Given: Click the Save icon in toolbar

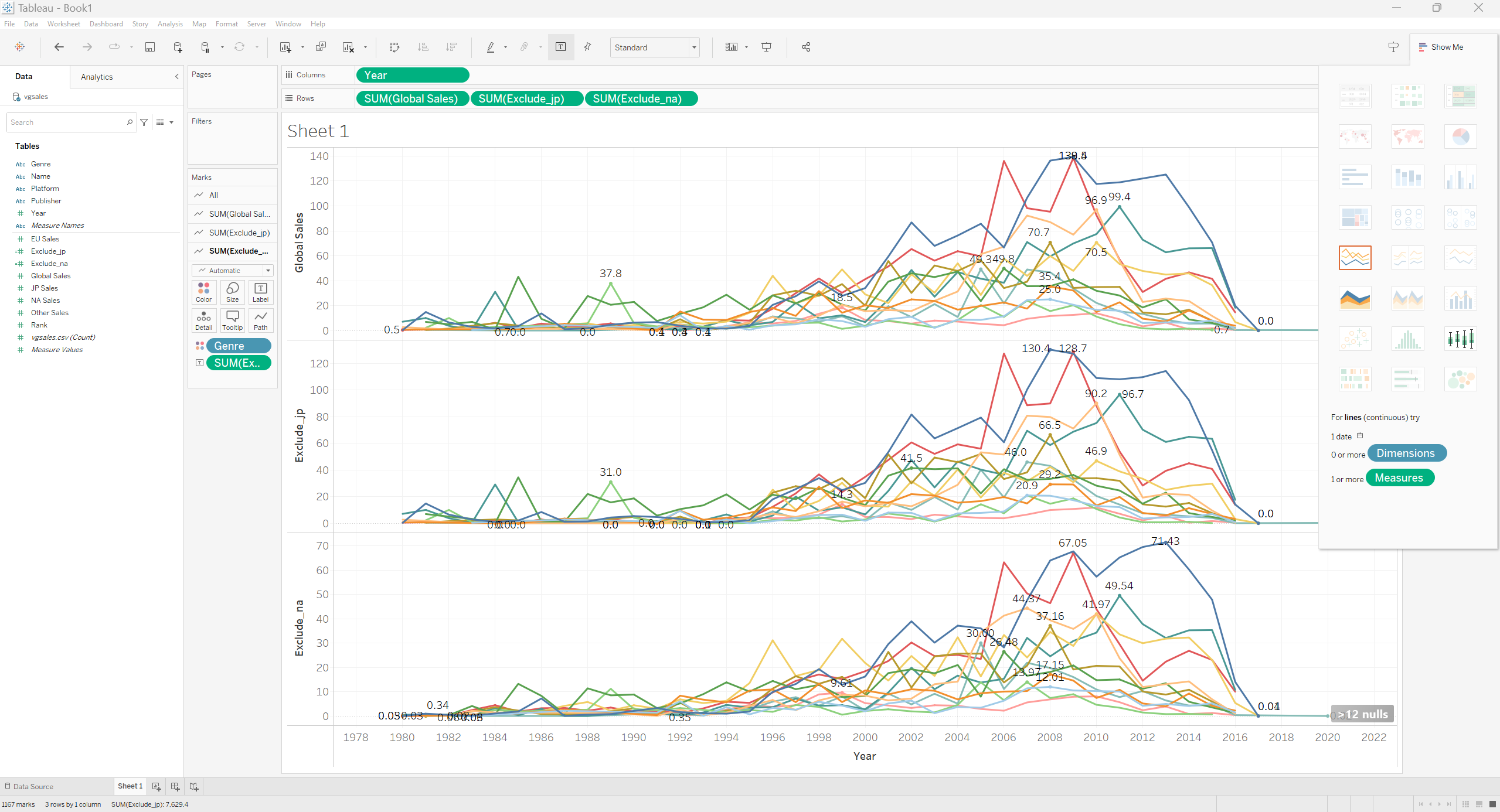Looking at the screenshot, I should click(x=150, y=47).
